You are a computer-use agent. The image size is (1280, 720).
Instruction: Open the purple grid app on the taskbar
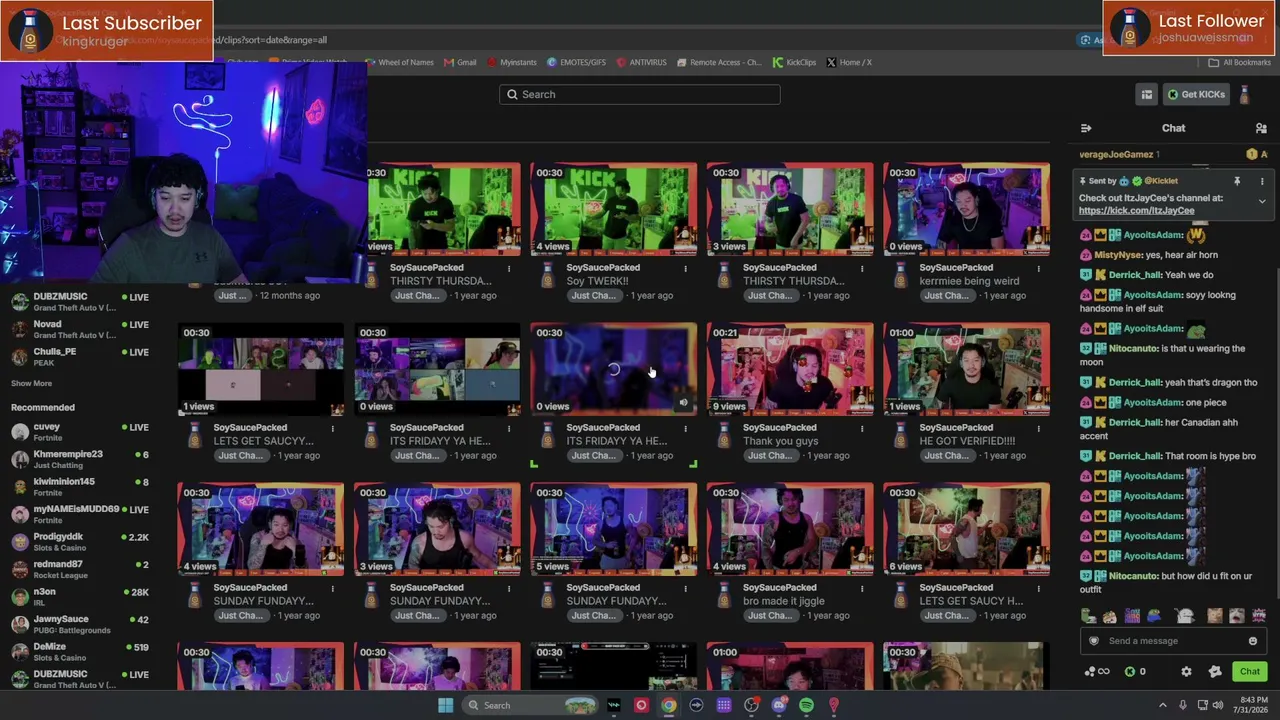tap(724, 705)
